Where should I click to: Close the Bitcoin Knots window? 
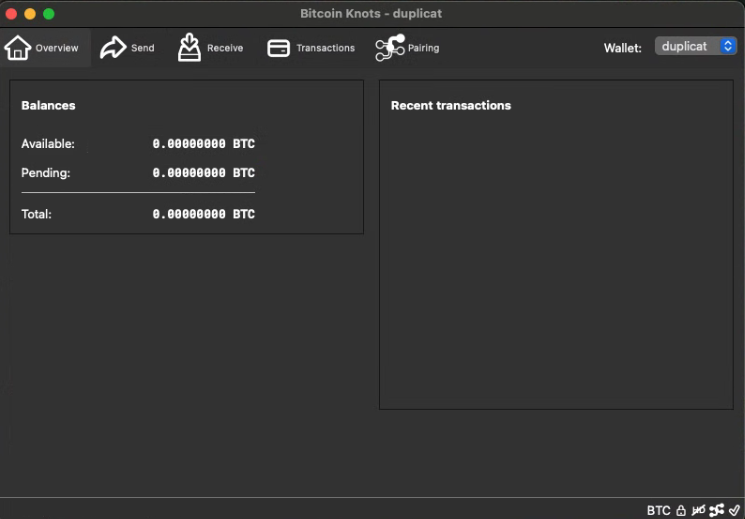pos(11,14)
